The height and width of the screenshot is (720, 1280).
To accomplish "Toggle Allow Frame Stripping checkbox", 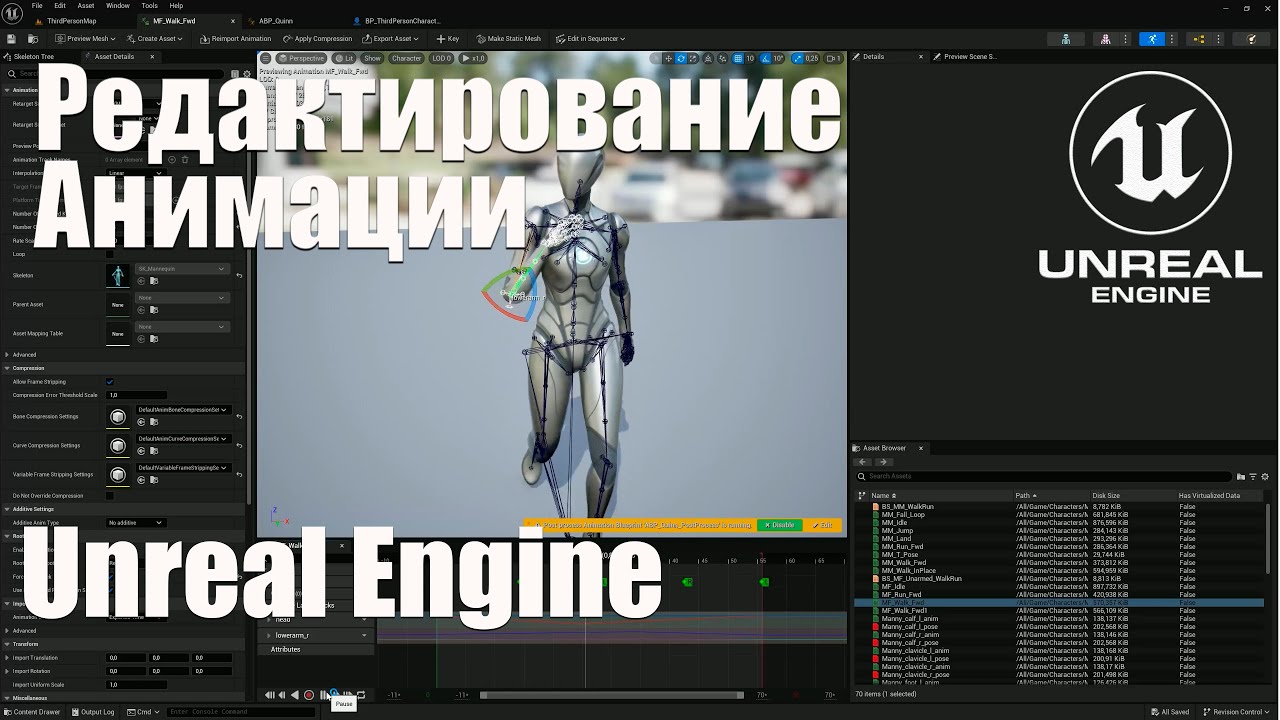I will pyautogui.click(x=110, y=382).
